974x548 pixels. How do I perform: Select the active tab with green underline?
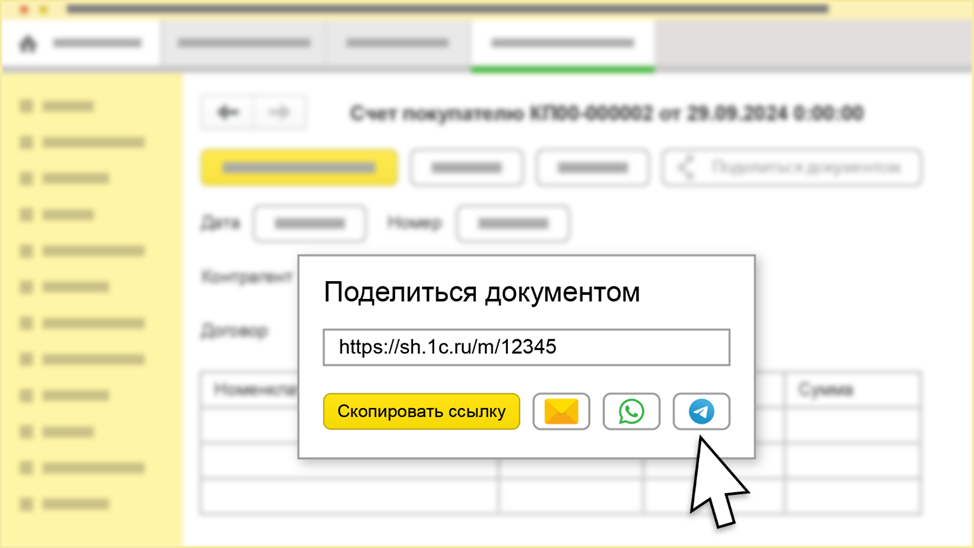coord(562,44)
